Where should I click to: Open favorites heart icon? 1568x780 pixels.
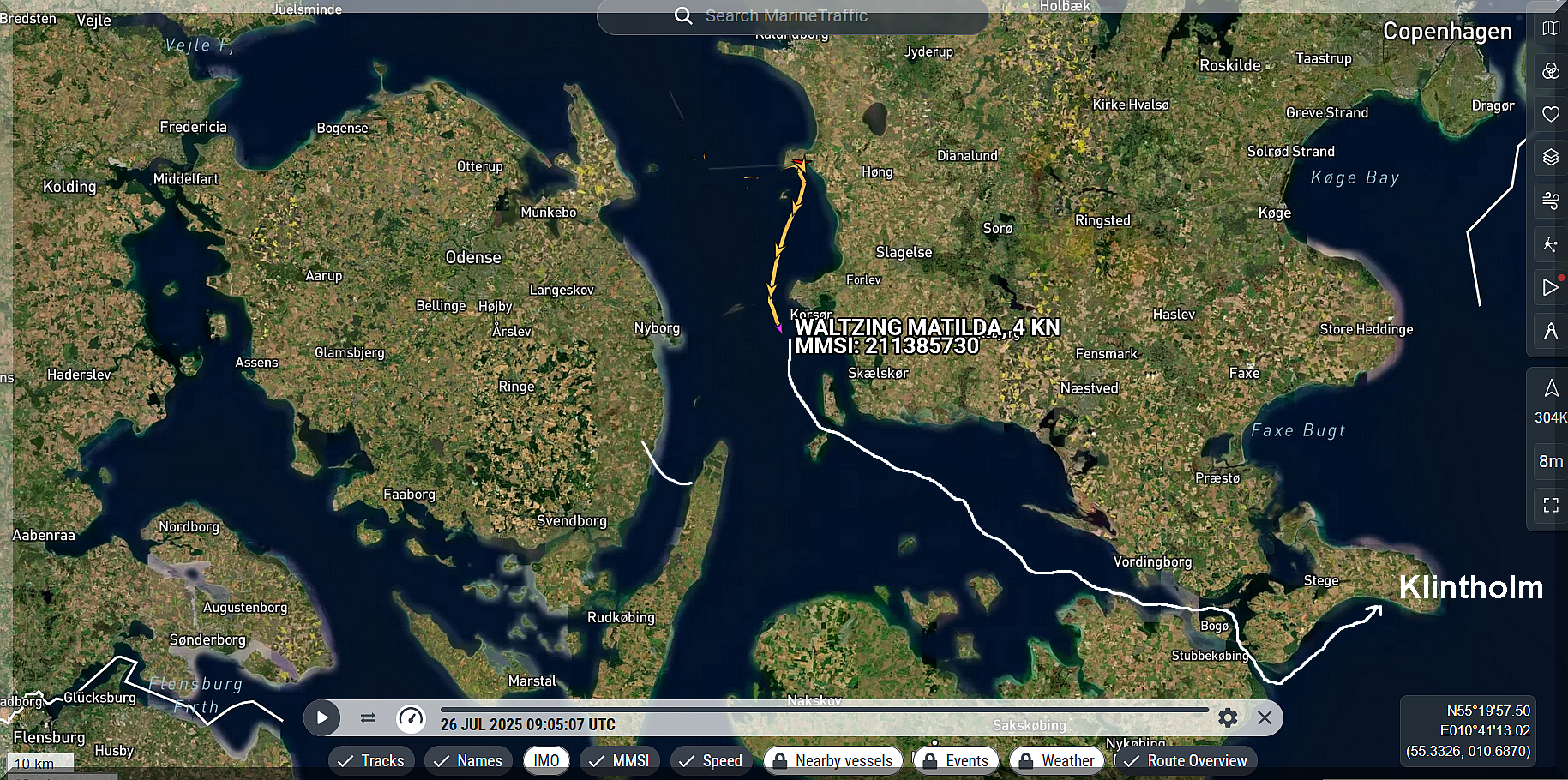(x=1550, y=114)
